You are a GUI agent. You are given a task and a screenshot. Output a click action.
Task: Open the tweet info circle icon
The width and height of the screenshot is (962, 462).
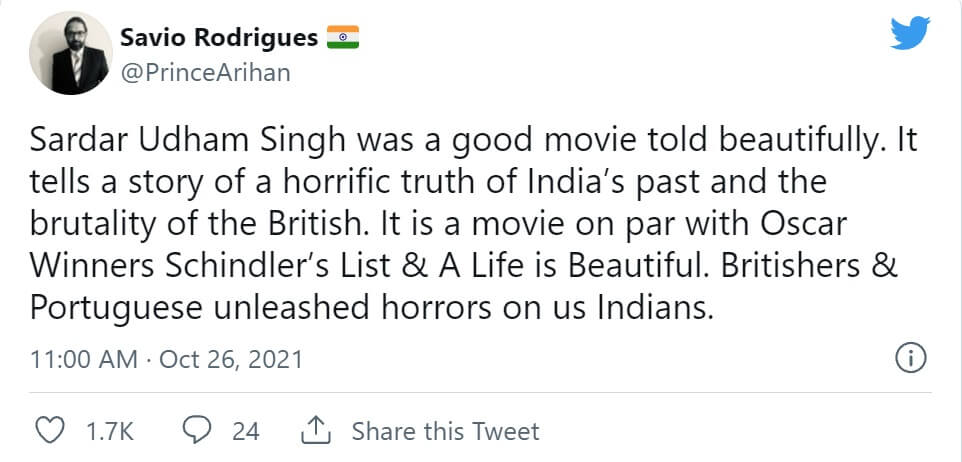tap(910, 358)
